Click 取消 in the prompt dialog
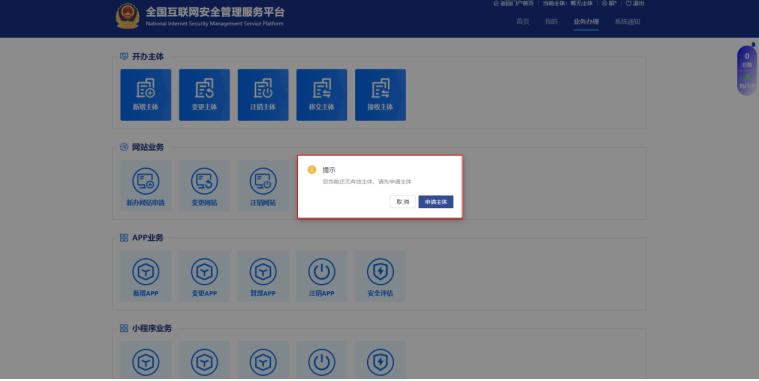The width and height of the screenshot is (759, 381). [403, 202]
